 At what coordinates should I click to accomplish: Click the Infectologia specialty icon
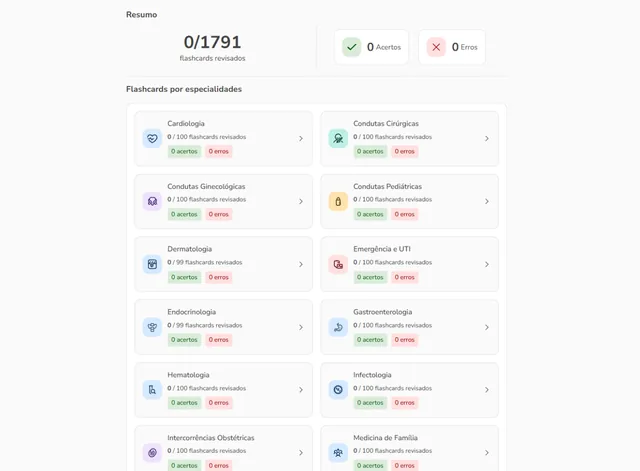pos(338,390)
